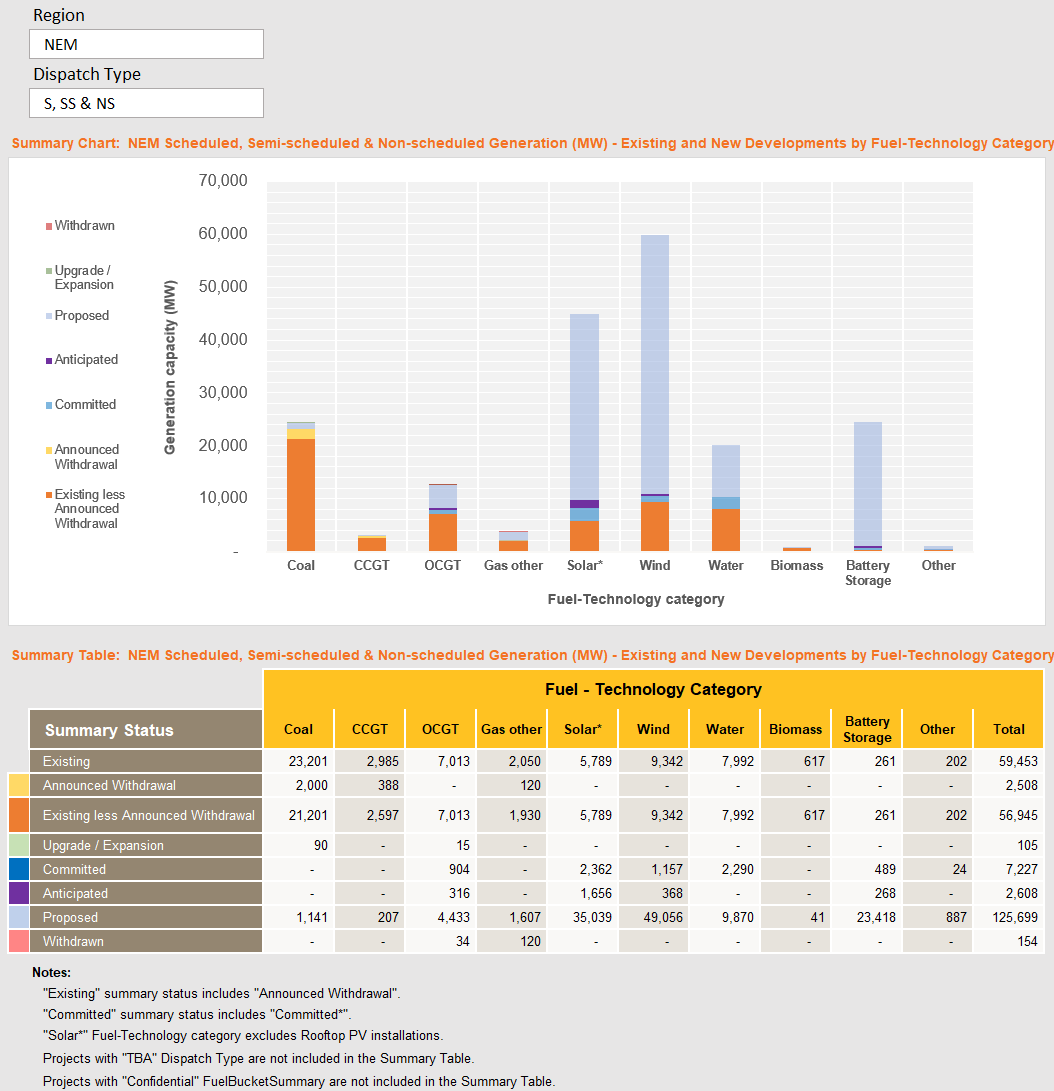
Task: Click the Upgrade / Expansion legend entry
Action: coord(84,278)
